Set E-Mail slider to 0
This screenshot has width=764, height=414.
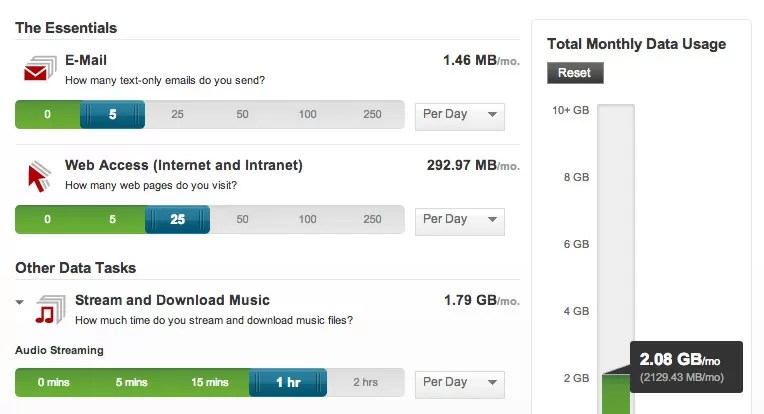point(47,114)
